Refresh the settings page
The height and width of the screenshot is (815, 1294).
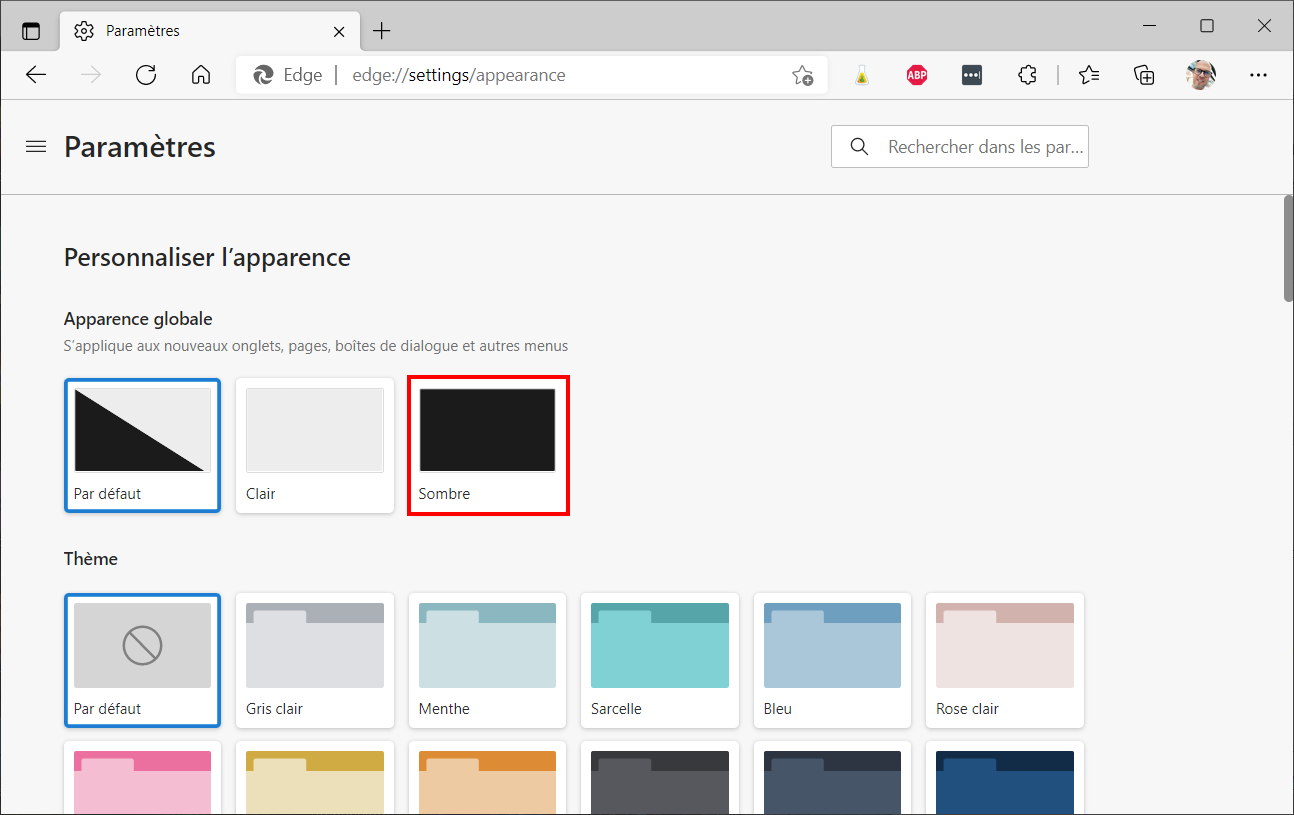pos(146,75)
